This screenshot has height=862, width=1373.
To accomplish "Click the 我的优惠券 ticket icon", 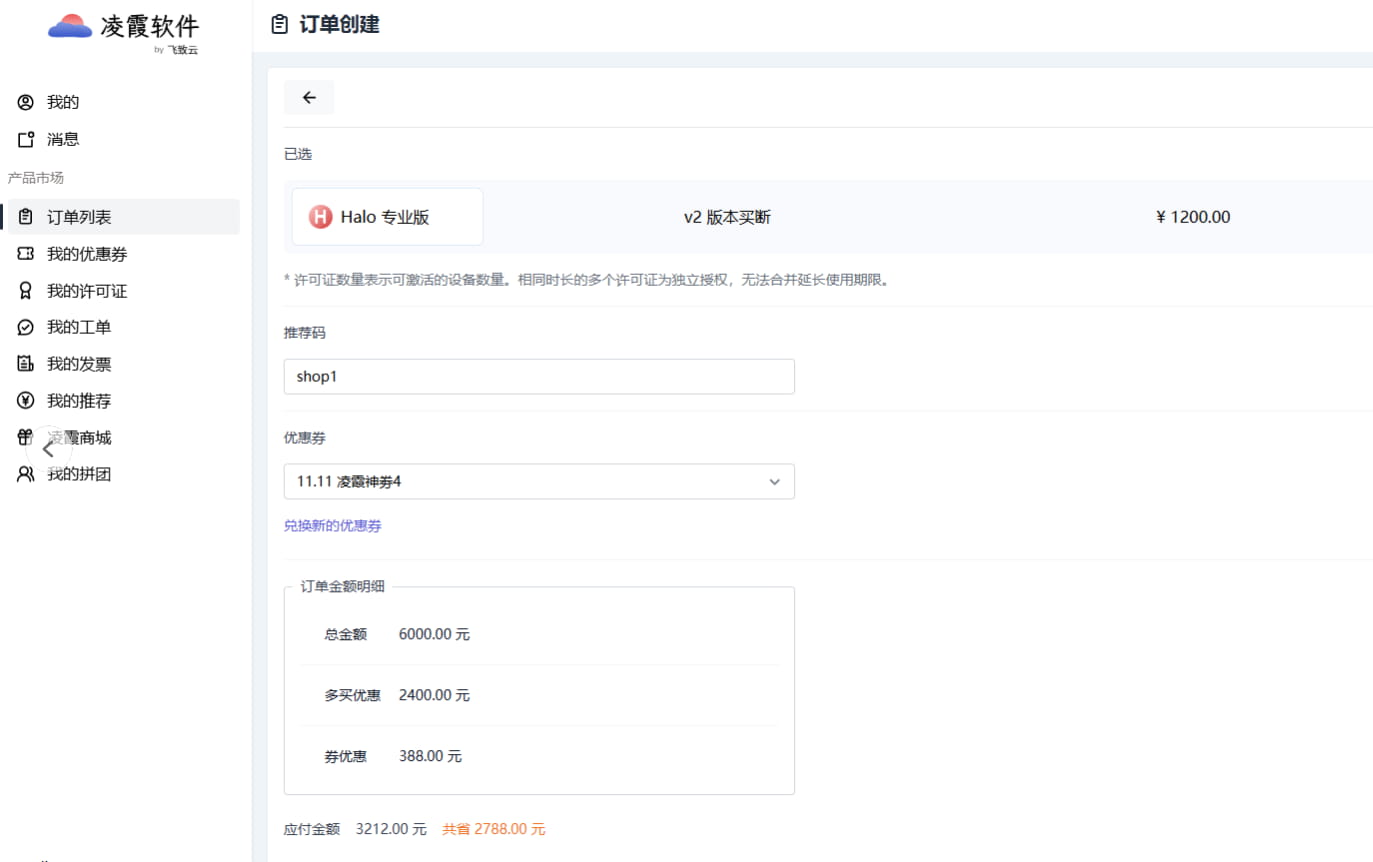I will [26, 254].
